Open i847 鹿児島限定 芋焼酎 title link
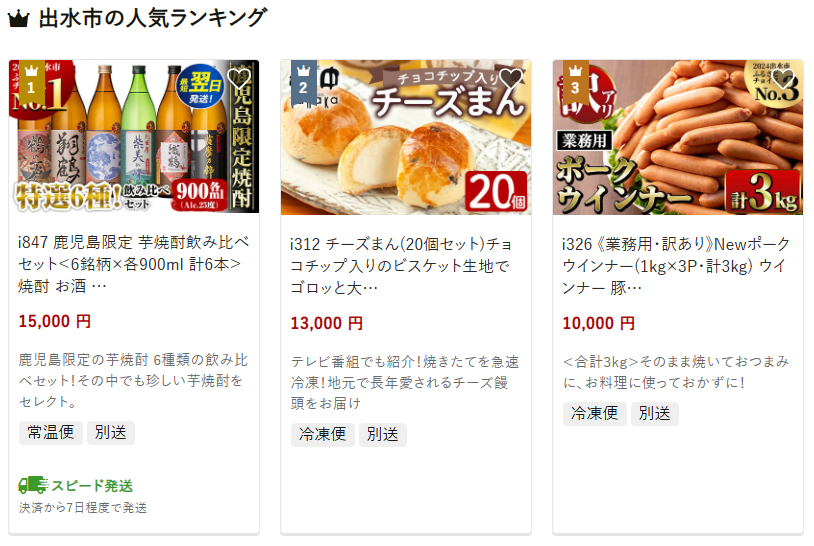 [134, 264]
